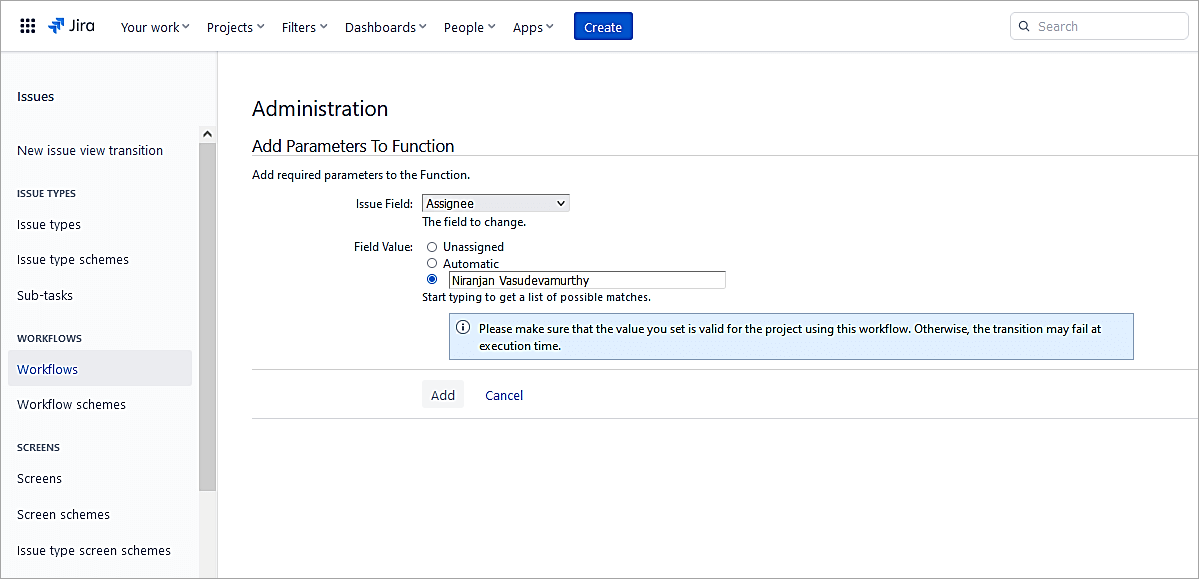The image size is (1199, 579).
Task: Open the app switcher grid icon
Action: point(27,25)
